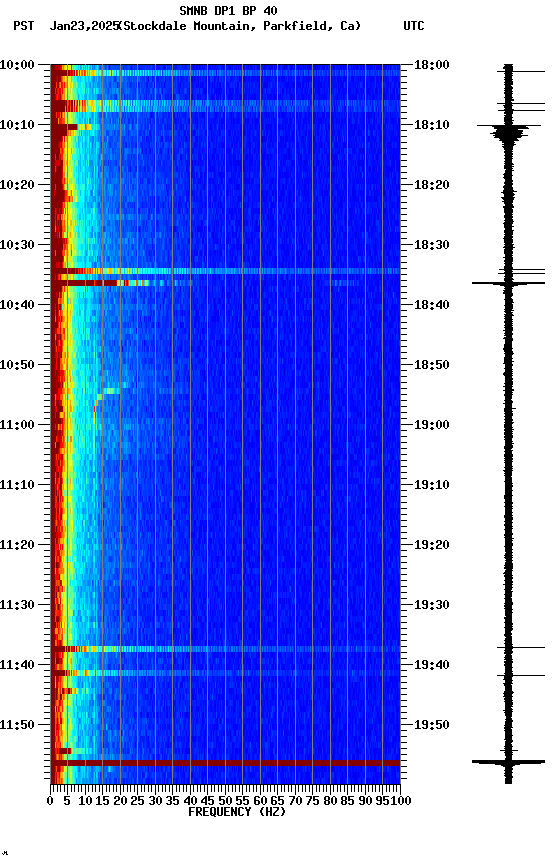Click the '100' frequency axis label
The height and width of the screenshot is (864, 552).
pos(401,801)
